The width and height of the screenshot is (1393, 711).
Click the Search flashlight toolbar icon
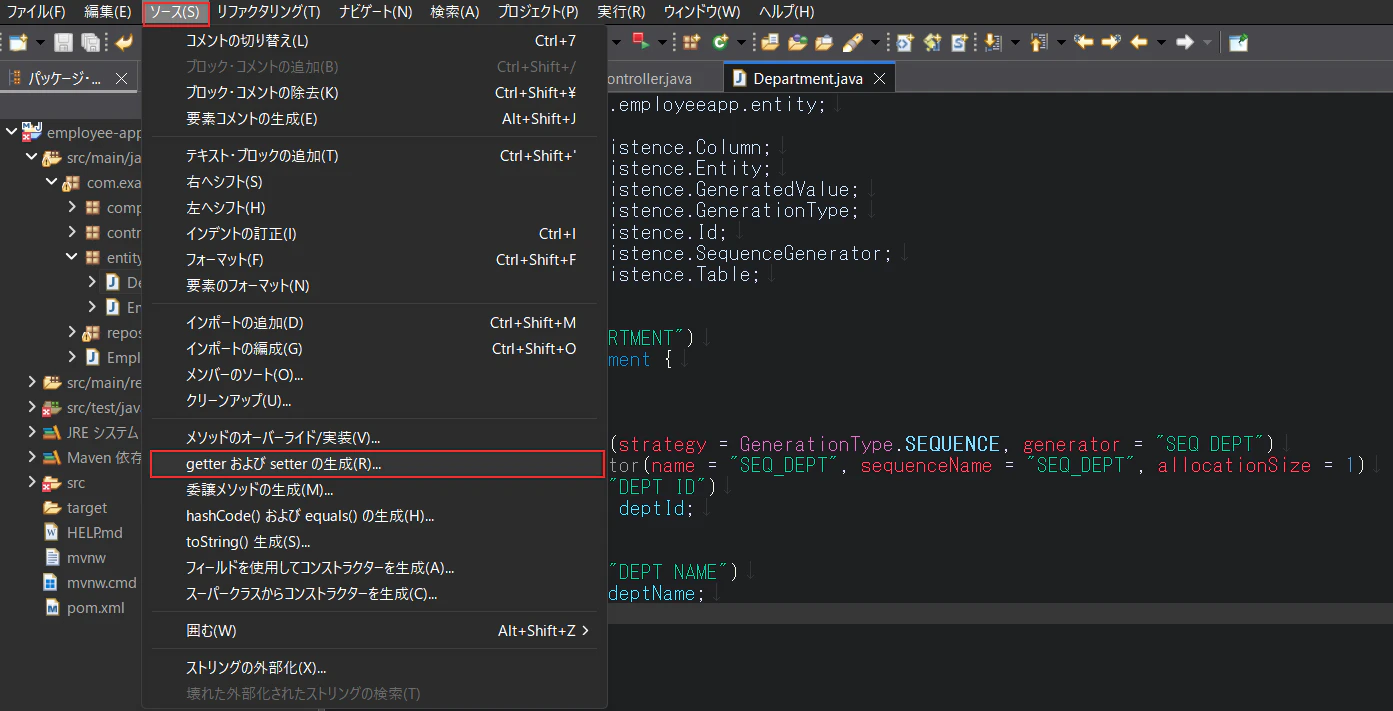click(x=852, y=42)
